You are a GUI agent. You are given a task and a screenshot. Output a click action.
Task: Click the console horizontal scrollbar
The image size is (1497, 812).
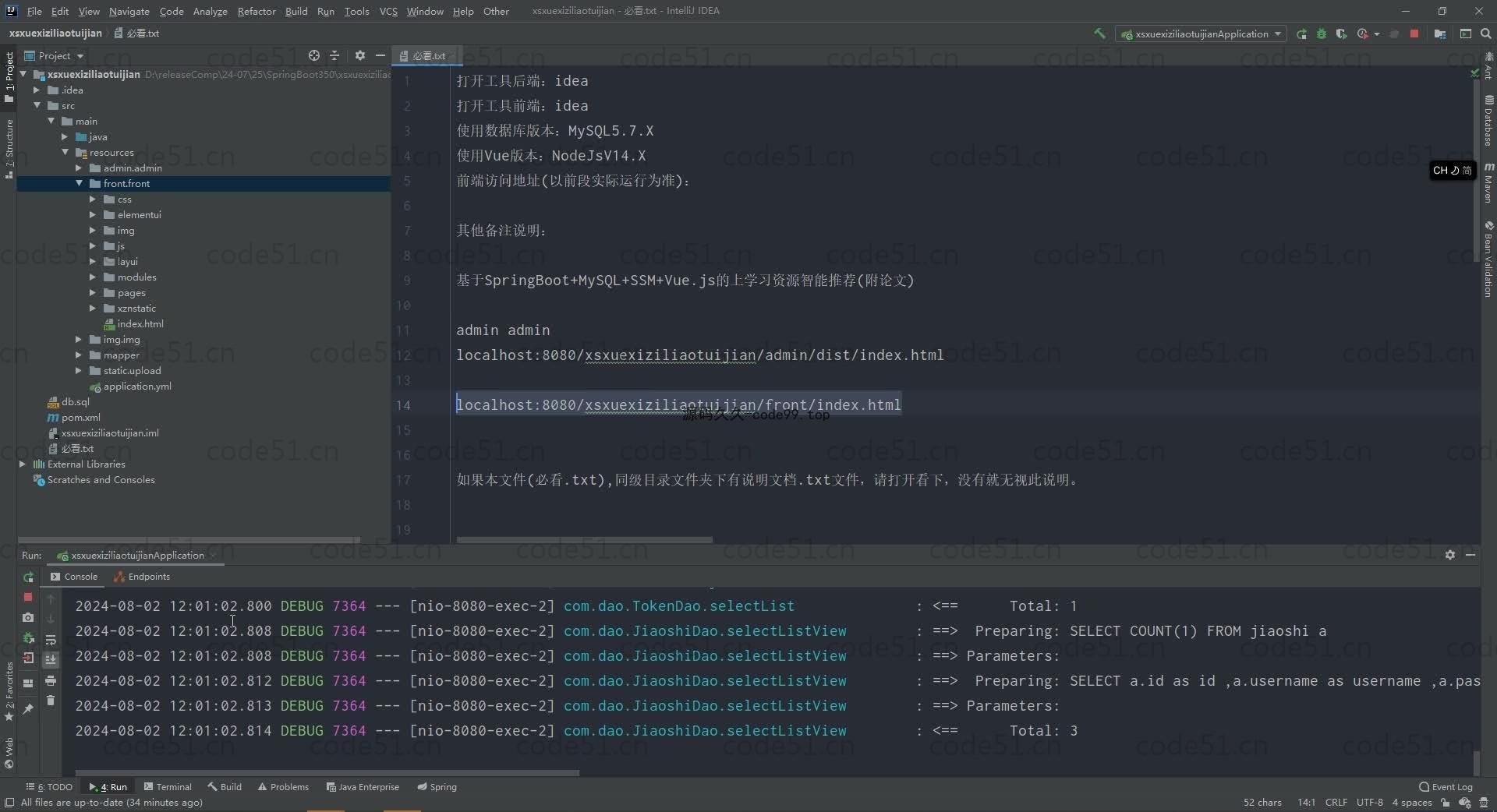tap(327, 773)
